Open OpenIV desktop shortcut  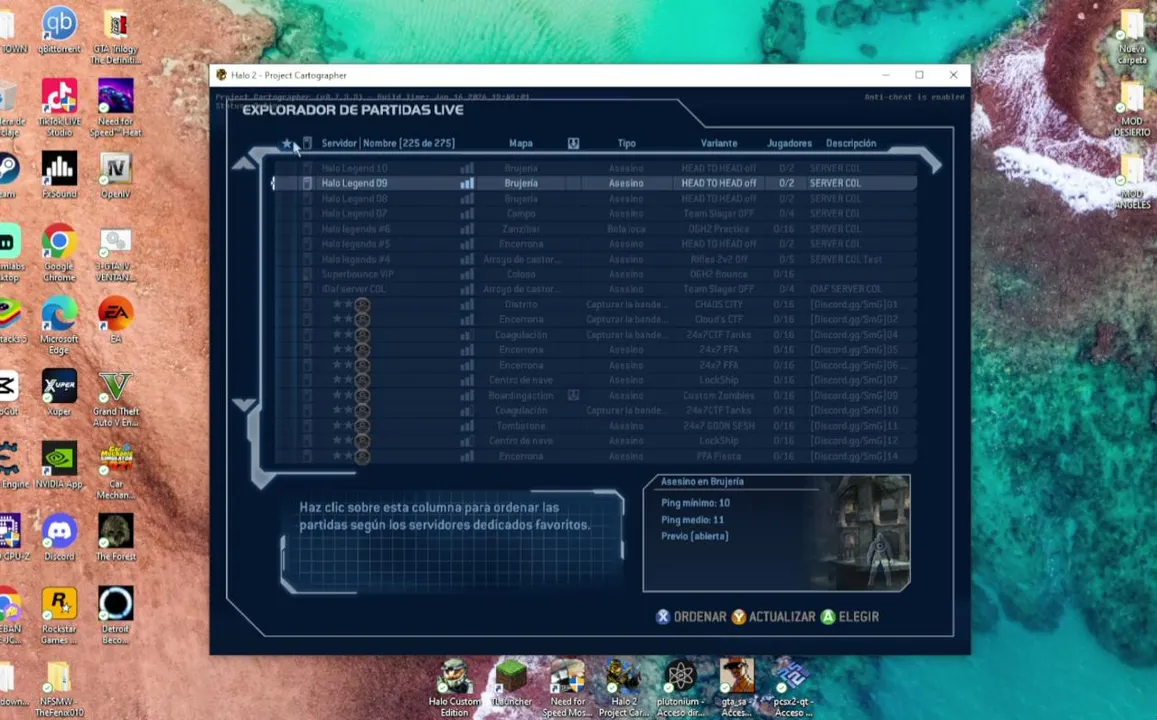tap(116, 174)
